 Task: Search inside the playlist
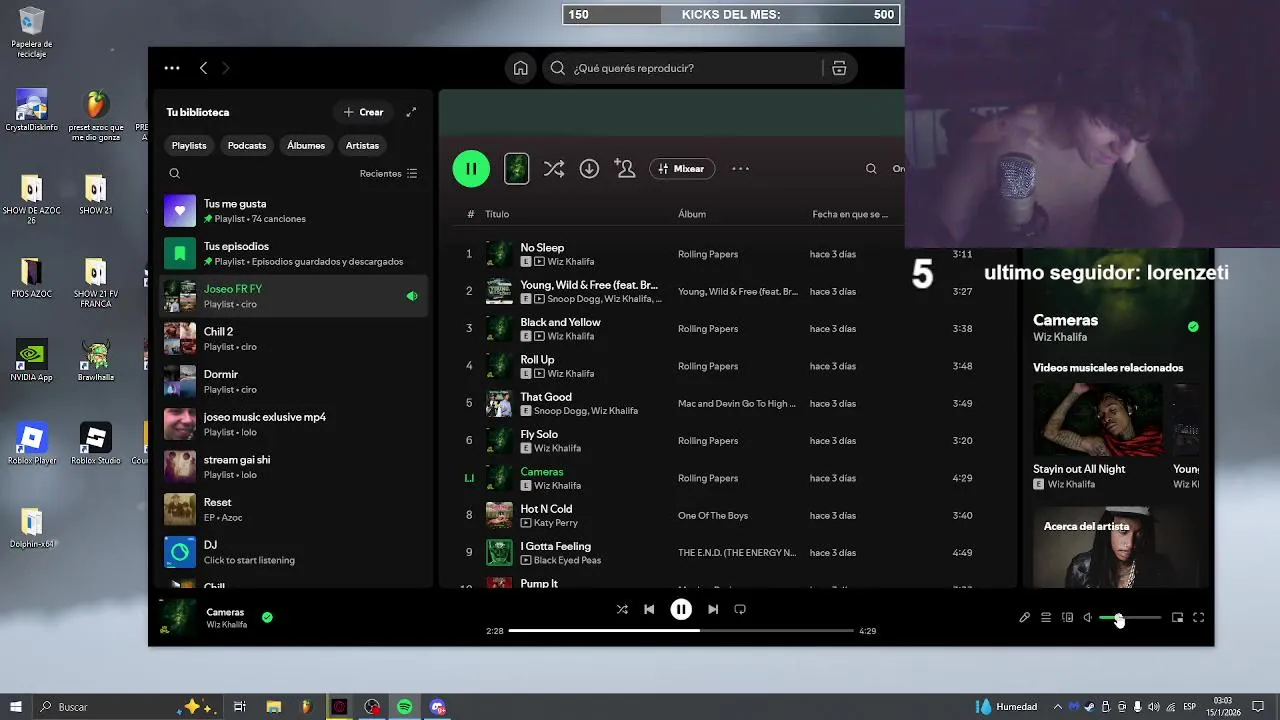pyautogui.click(x=871, y=169)
